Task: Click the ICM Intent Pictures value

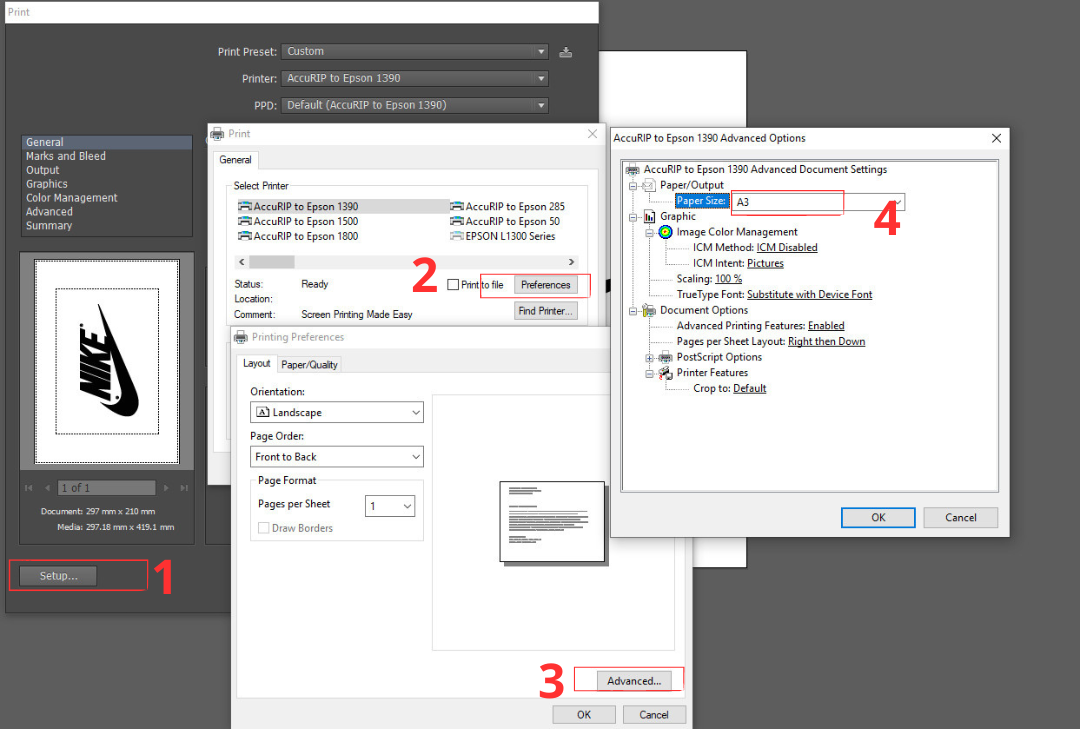Action: (765, 263)
